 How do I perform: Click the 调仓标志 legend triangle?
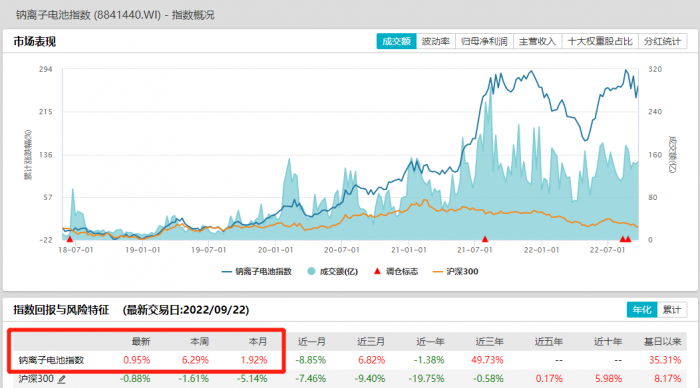pyautogui.click(x=377, y=271)
